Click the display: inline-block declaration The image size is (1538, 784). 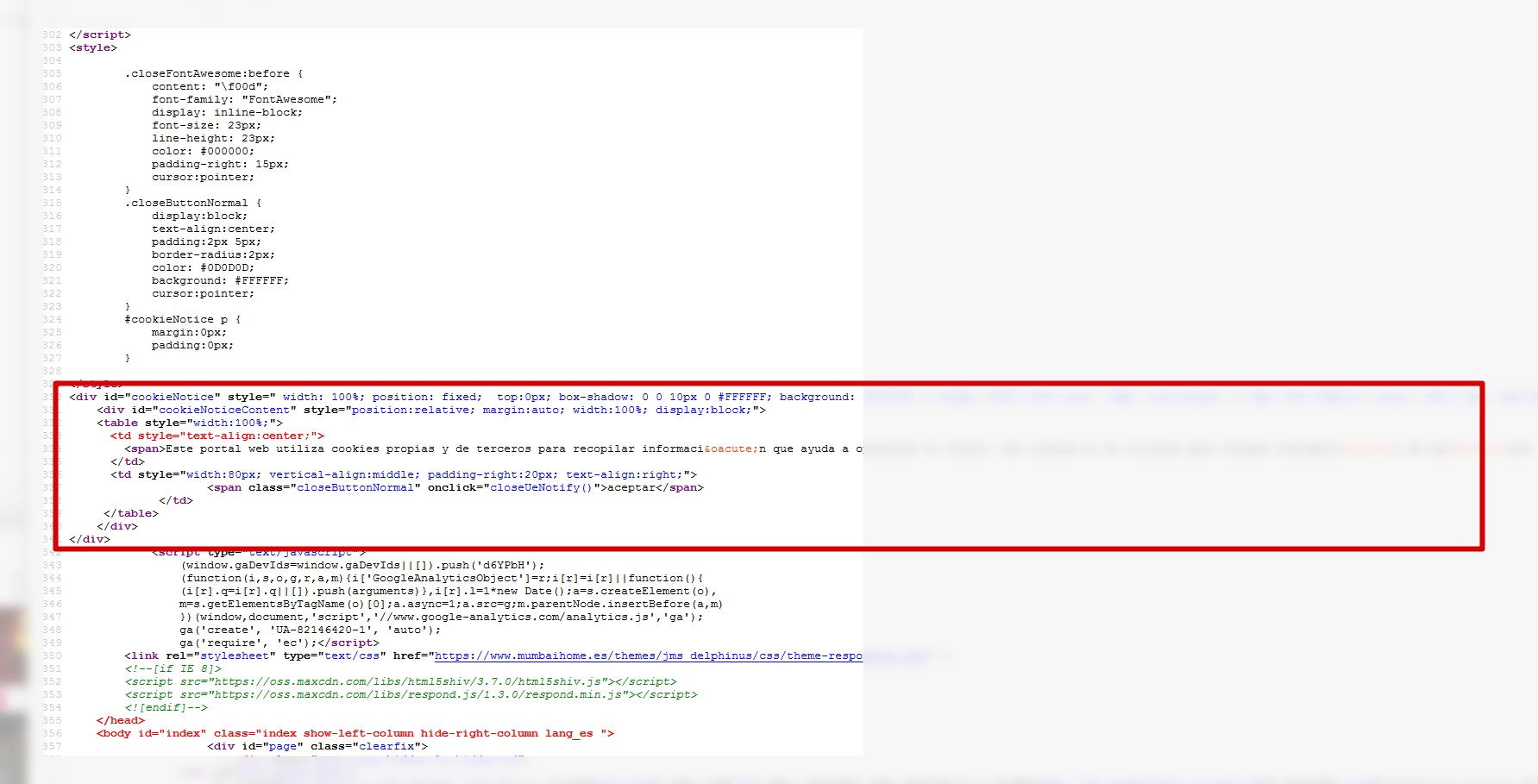[x=228, y=112]
